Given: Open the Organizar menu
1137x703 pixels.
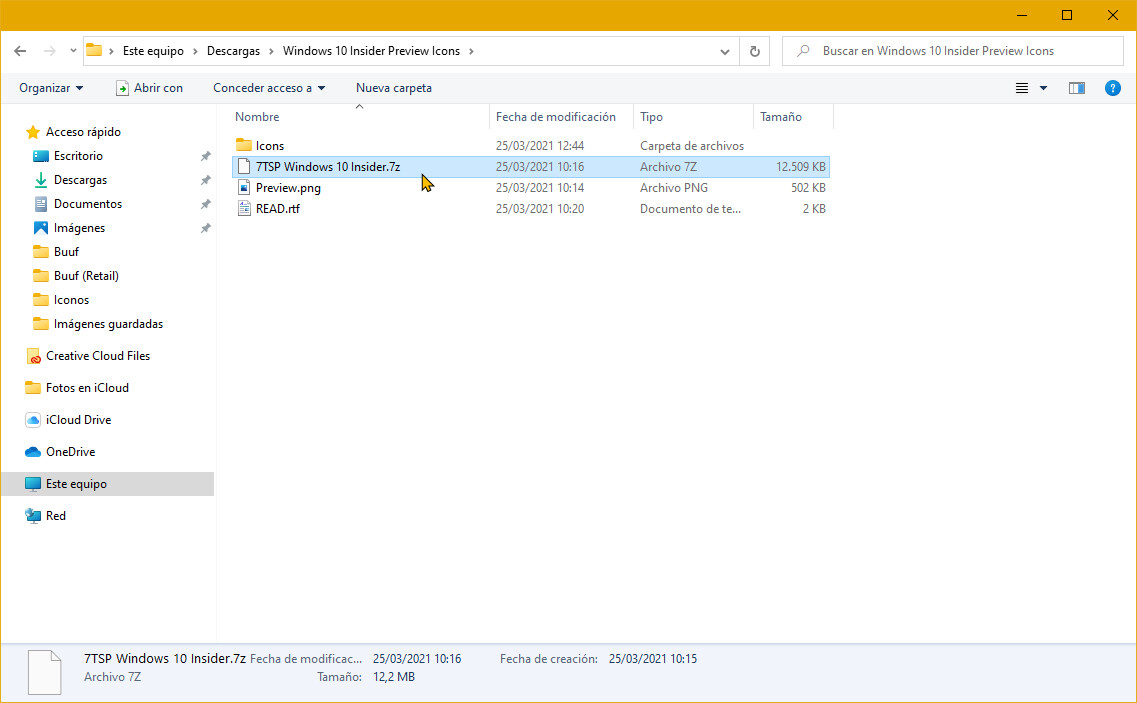Looking at the screenshot, I should click(x=51, y=88).
